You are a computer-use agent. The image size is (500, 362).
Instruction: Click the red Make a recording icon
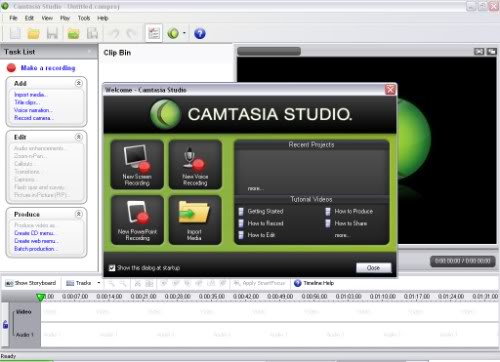11,68
